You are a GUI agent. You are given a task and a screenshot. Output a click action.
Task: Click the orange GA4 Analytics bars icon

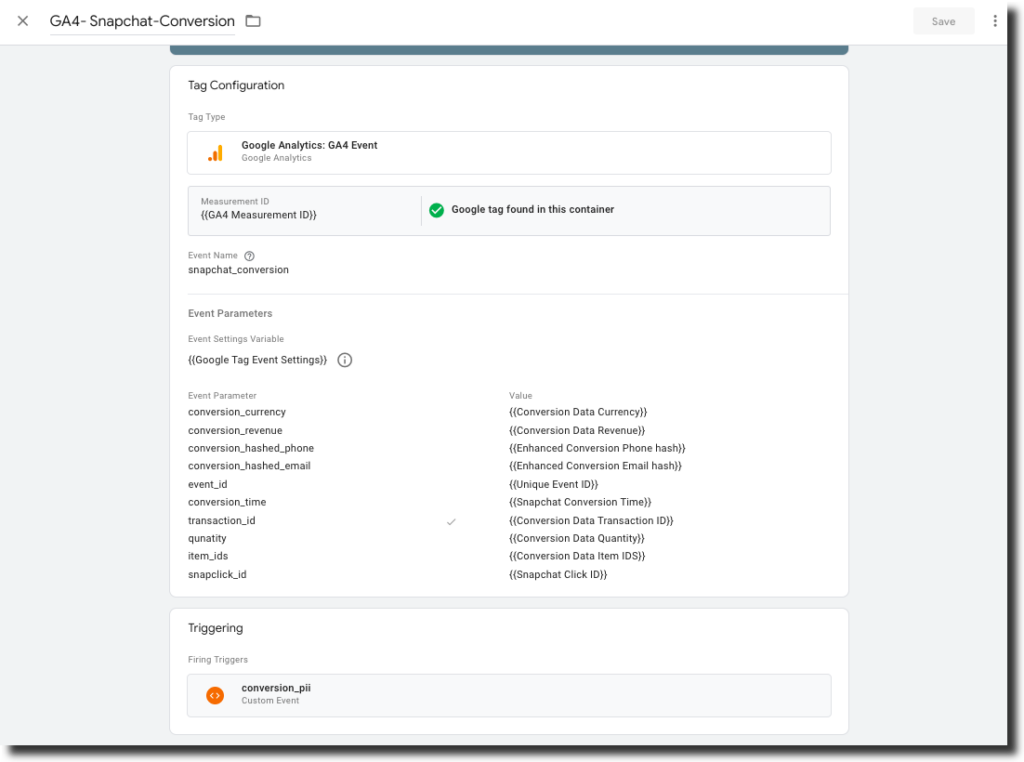(215, 151)
